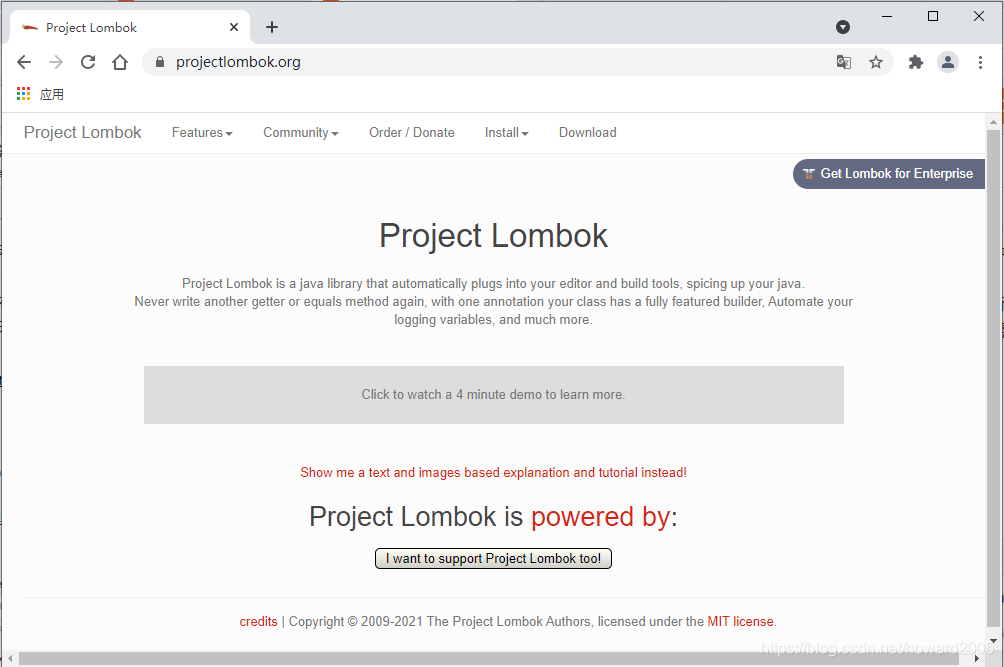Click I want to support Project Lombok

(x=493, y=558)
